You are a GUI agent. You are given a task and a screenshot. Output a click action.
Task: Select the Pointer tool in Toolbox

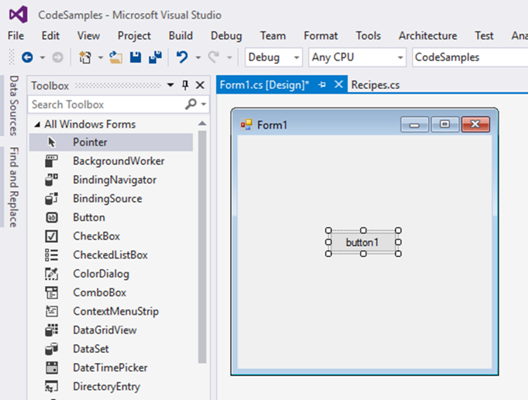point(111,142)
